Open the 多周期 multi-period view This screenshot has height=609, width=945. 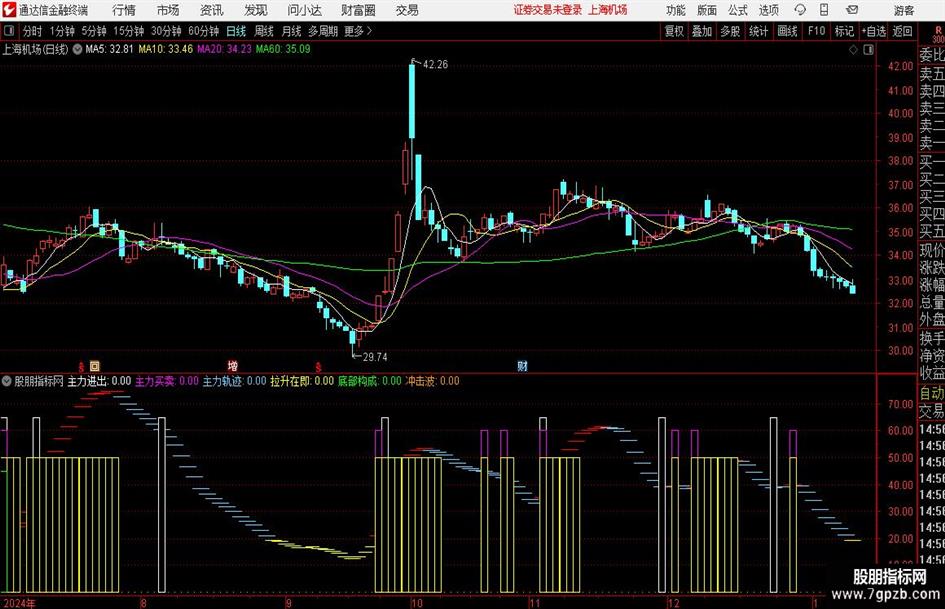323,31
